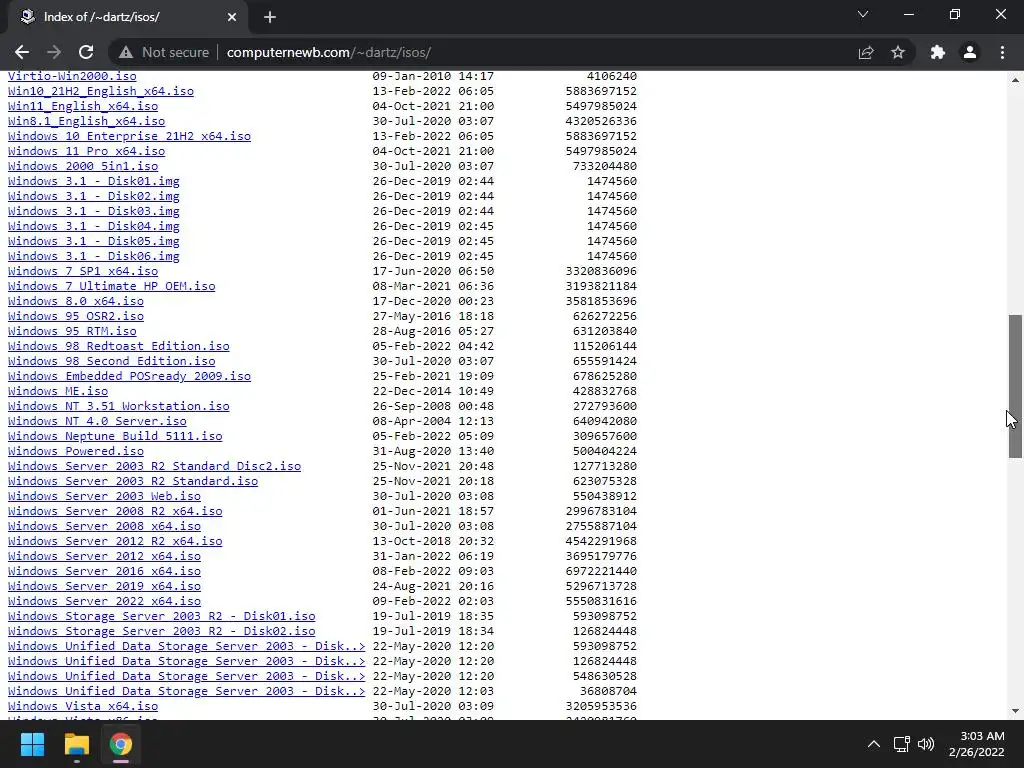This screenshot has height=768, width=1024.
Task: Open Windows Neptune Build 5111.iso
Action: point(115,437)
